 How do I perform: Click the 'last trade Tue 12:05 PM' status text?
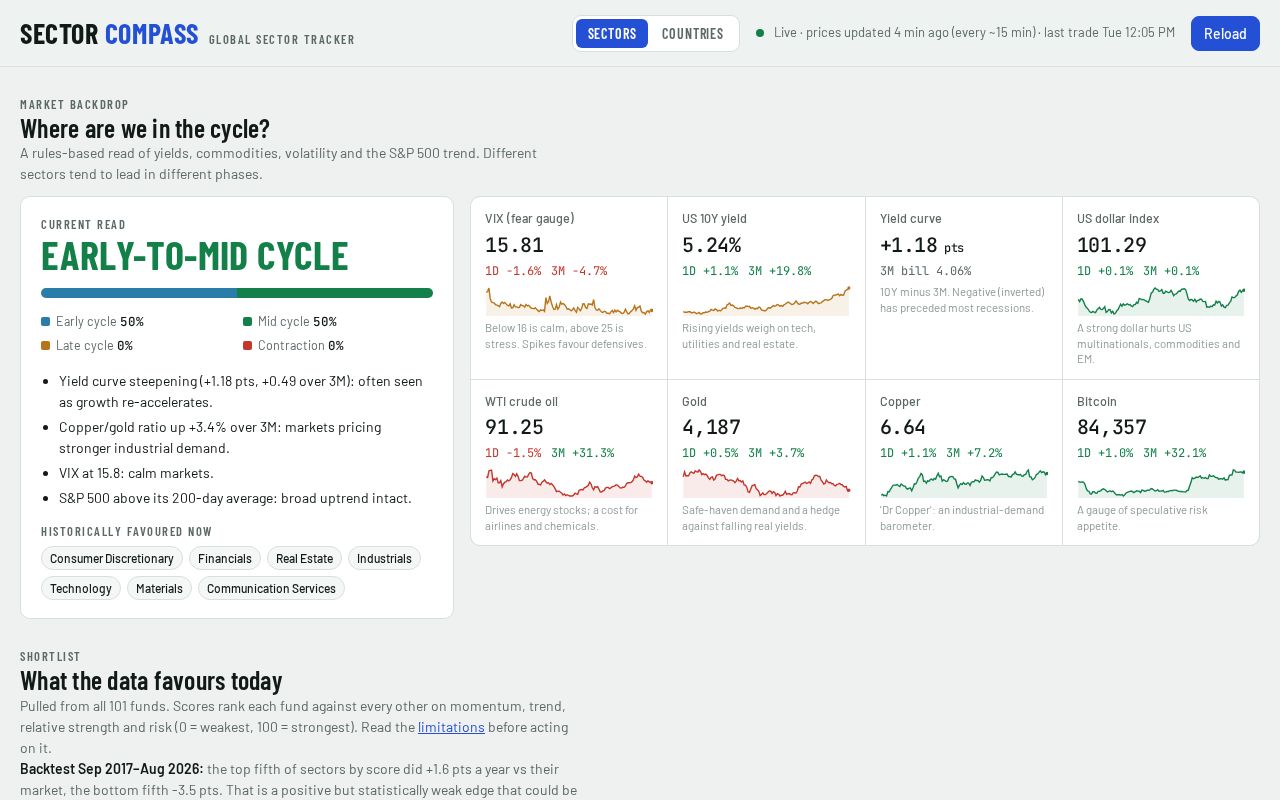pos(1110,33)
